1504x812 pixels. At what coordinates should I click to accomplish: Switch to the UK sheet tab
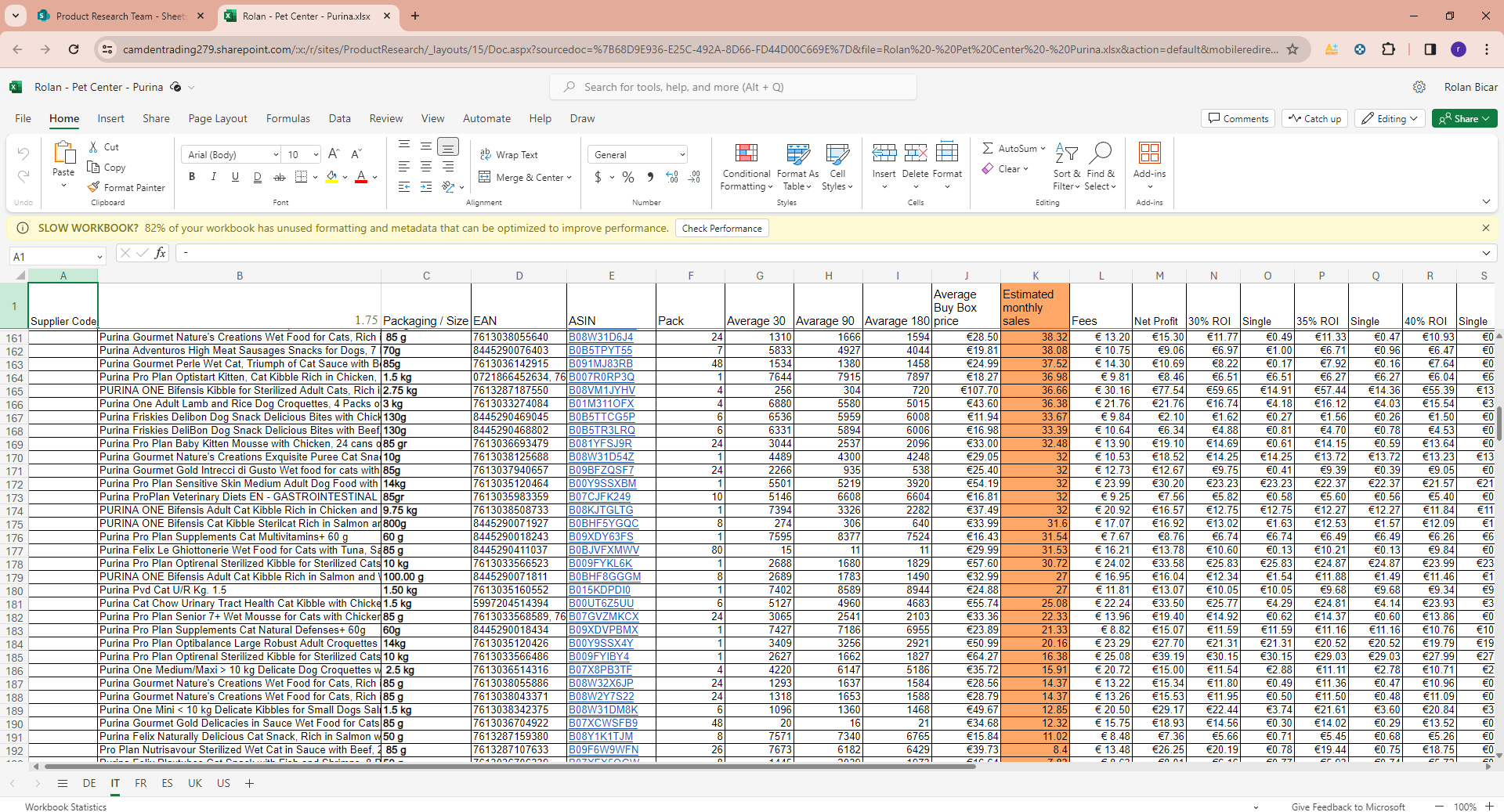195,783
